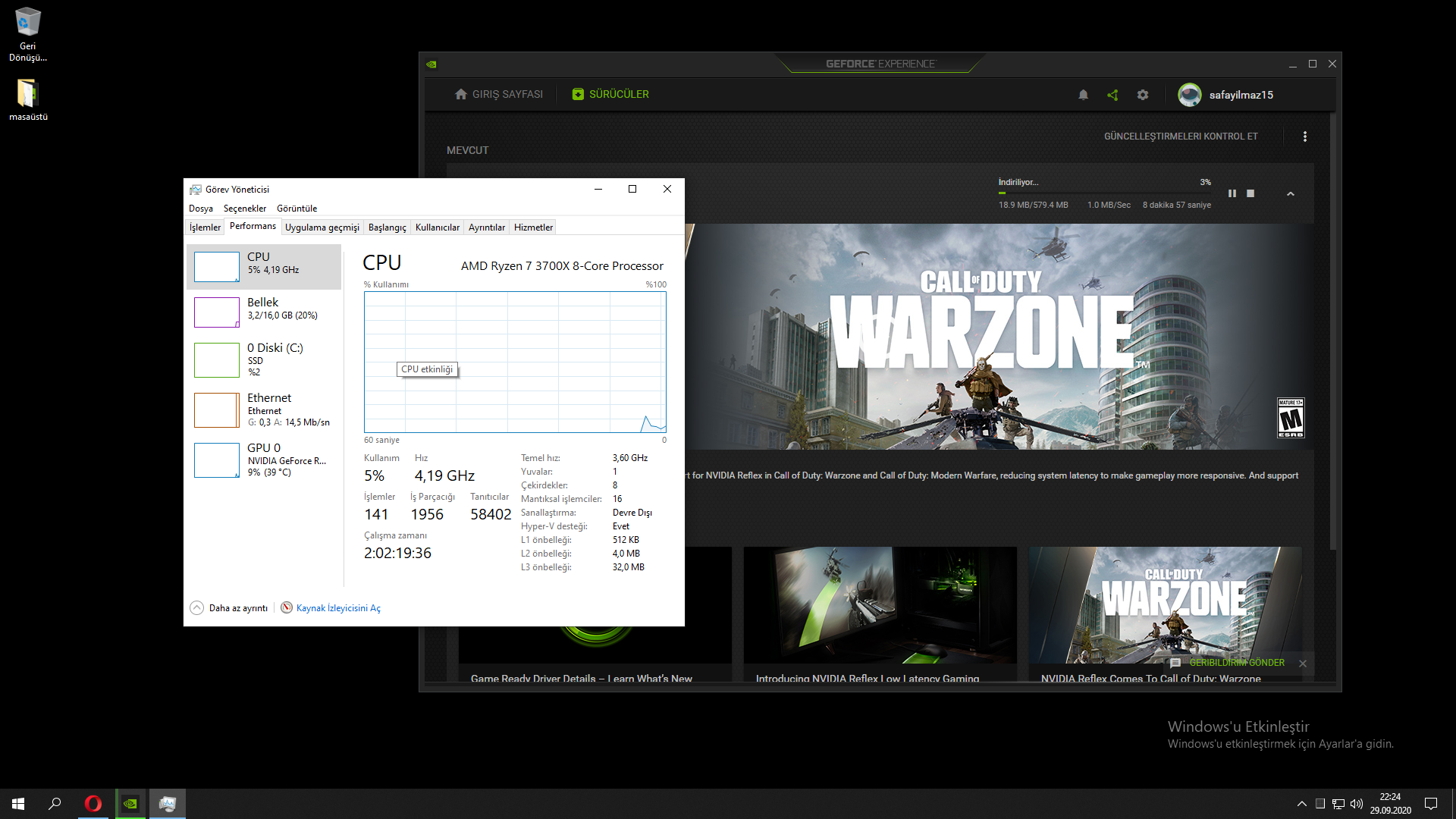Open the Seçenekler menu

tap(244, 209)
